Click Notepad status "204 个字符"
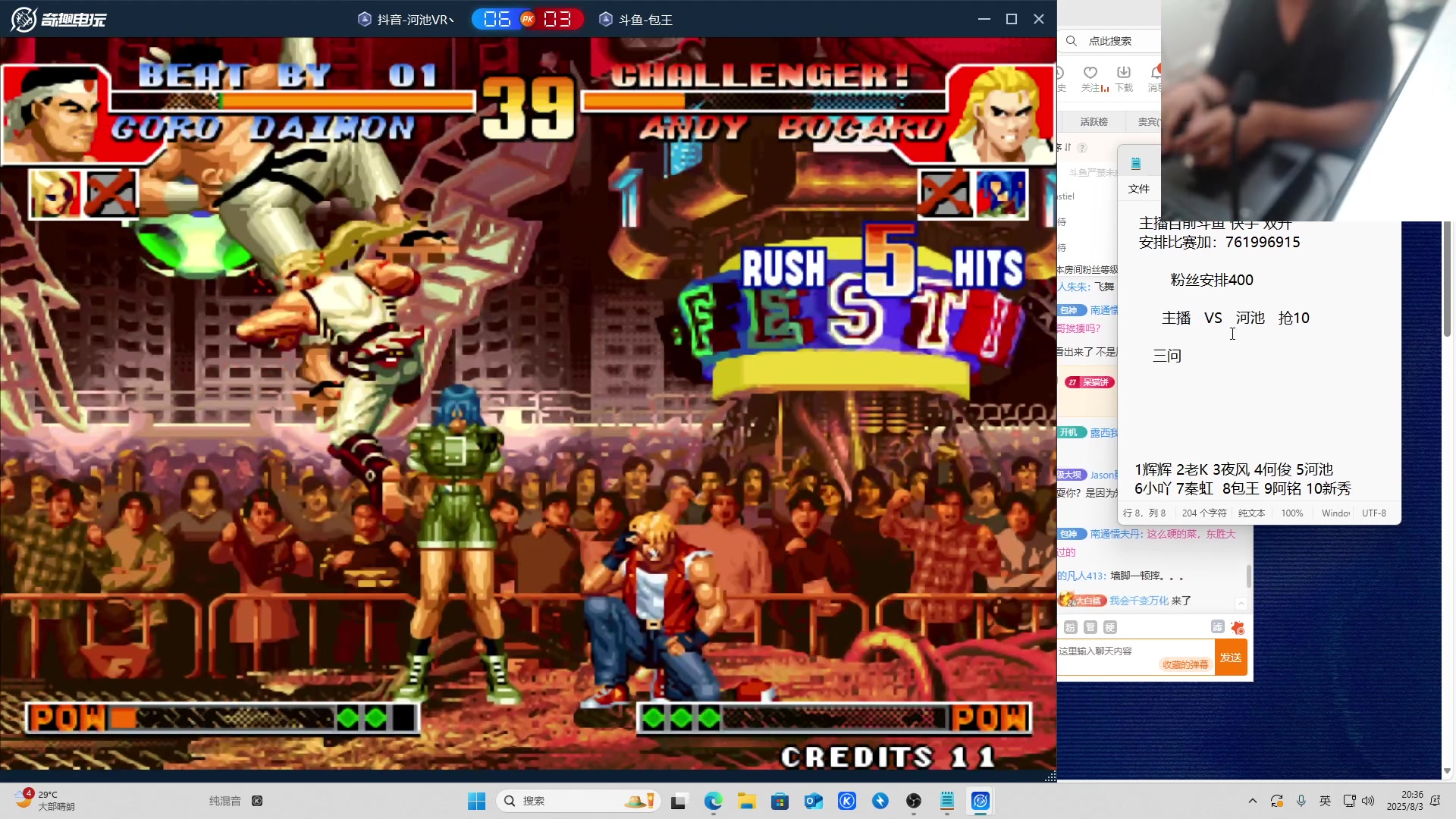 pos(1204,513)
